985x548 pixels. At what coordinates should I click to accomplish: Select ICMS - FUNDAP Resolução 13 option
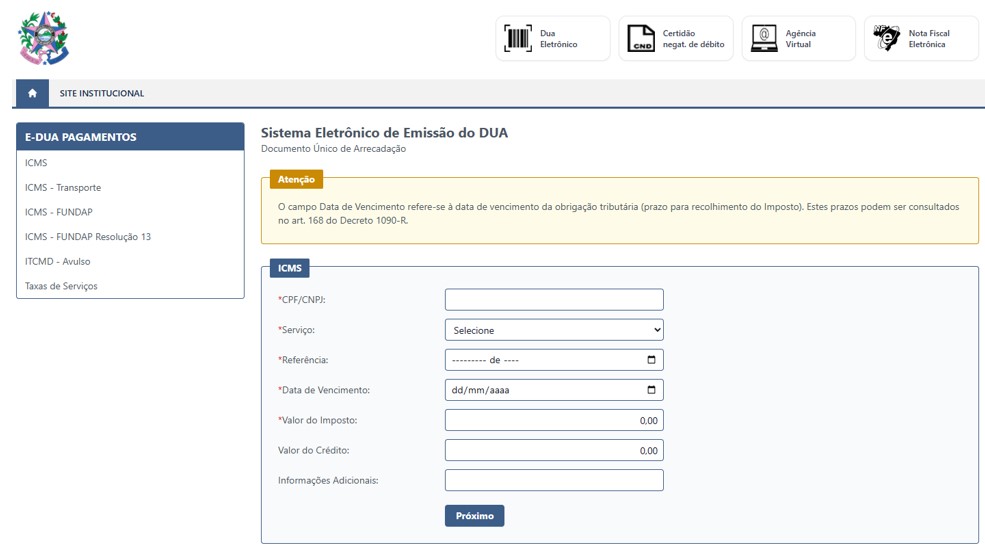click(x=88, y=237)
